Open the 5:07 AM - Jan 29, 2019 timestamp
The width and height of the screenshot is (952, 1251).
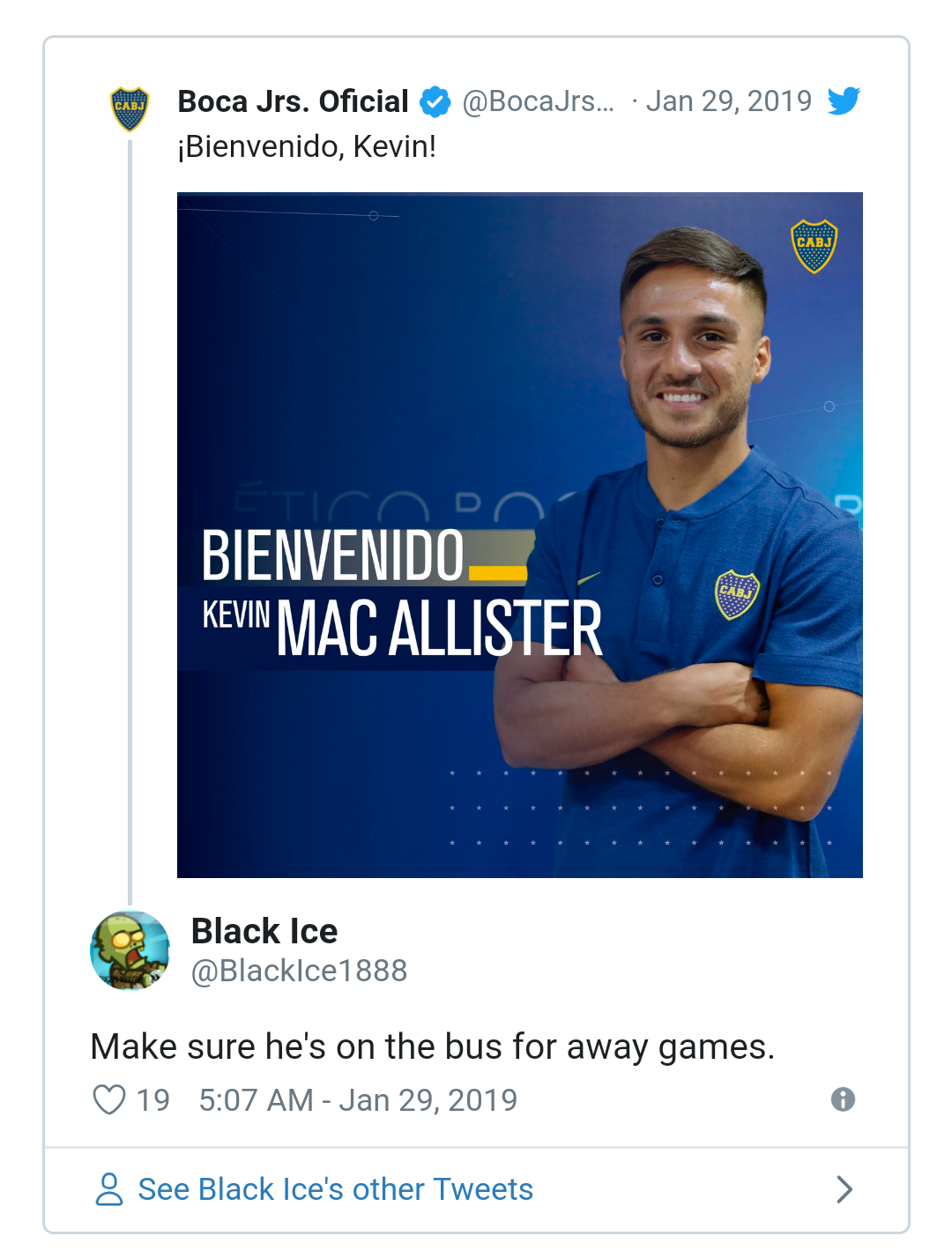click(x=358, y=1100)
